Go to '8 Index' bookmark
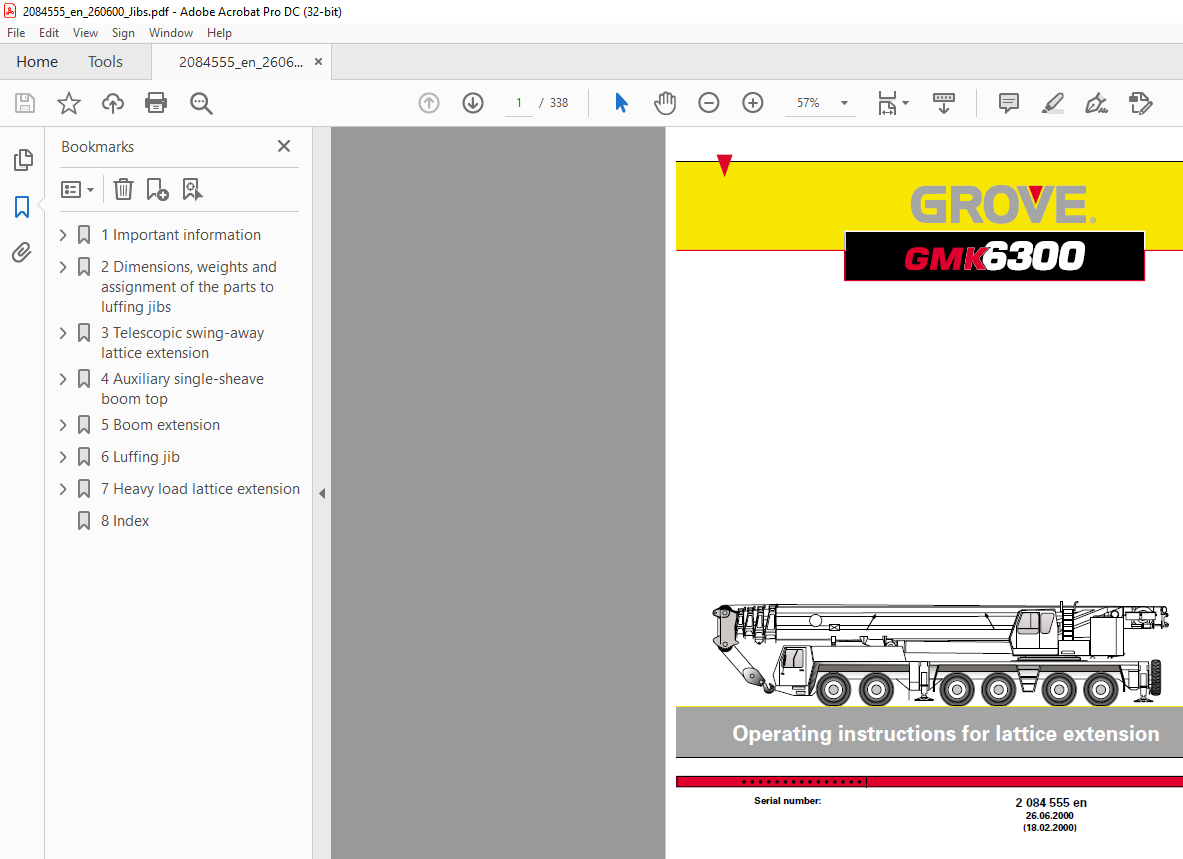The height and width of the screenshot is (859, 1183). (x=125, y=521)
